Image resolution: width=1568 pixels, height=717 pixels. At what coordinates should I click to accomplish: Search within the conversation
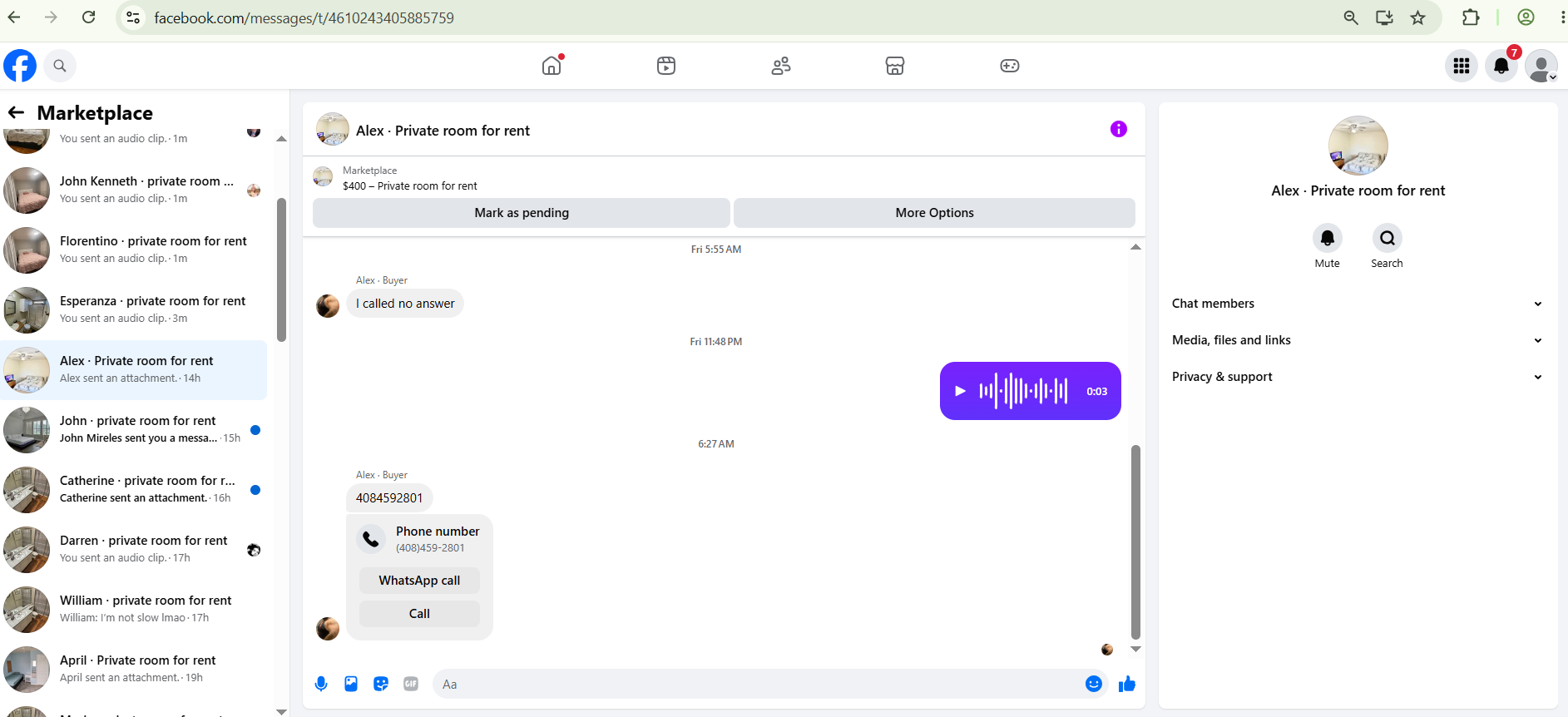tap(1387, 238)
